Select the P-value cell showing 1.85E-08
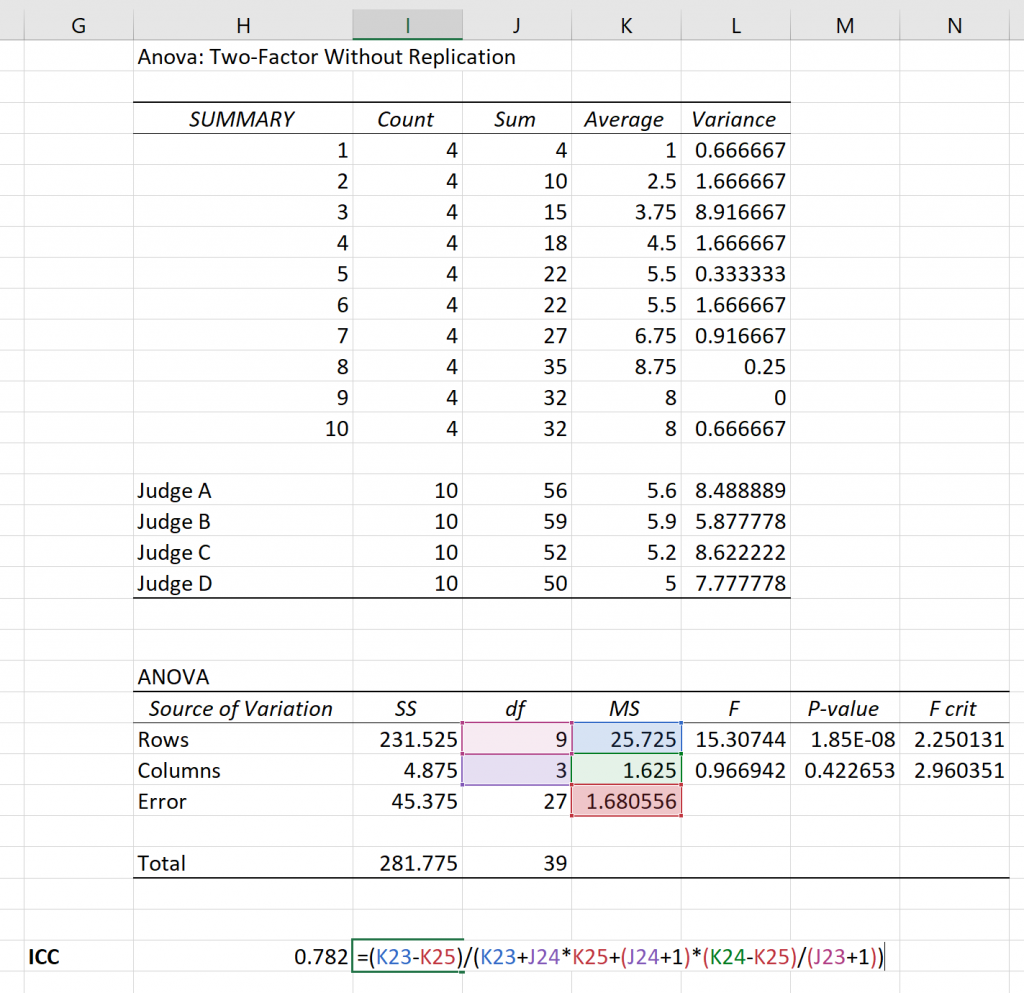This screenshot has height=993, width=1024. click(844, 739)
